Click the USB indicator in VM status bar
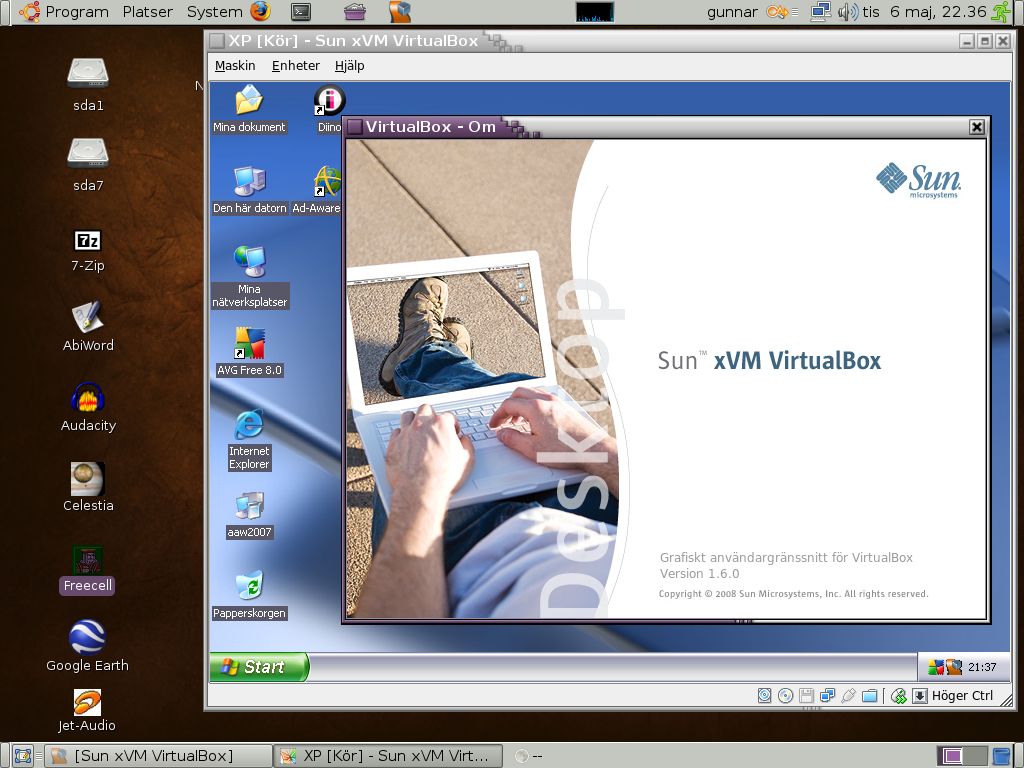The width and height of the screenshot is (1024, 768). point(848,696)
